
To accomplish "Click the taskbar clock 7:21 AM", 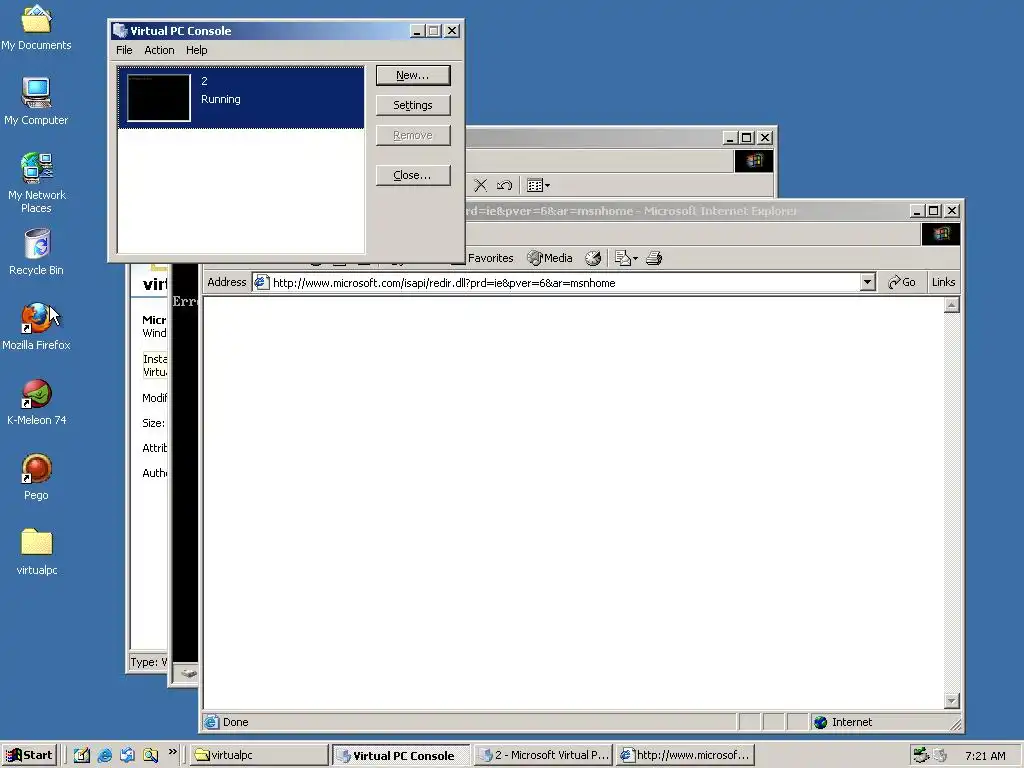I will click(985, 756).
